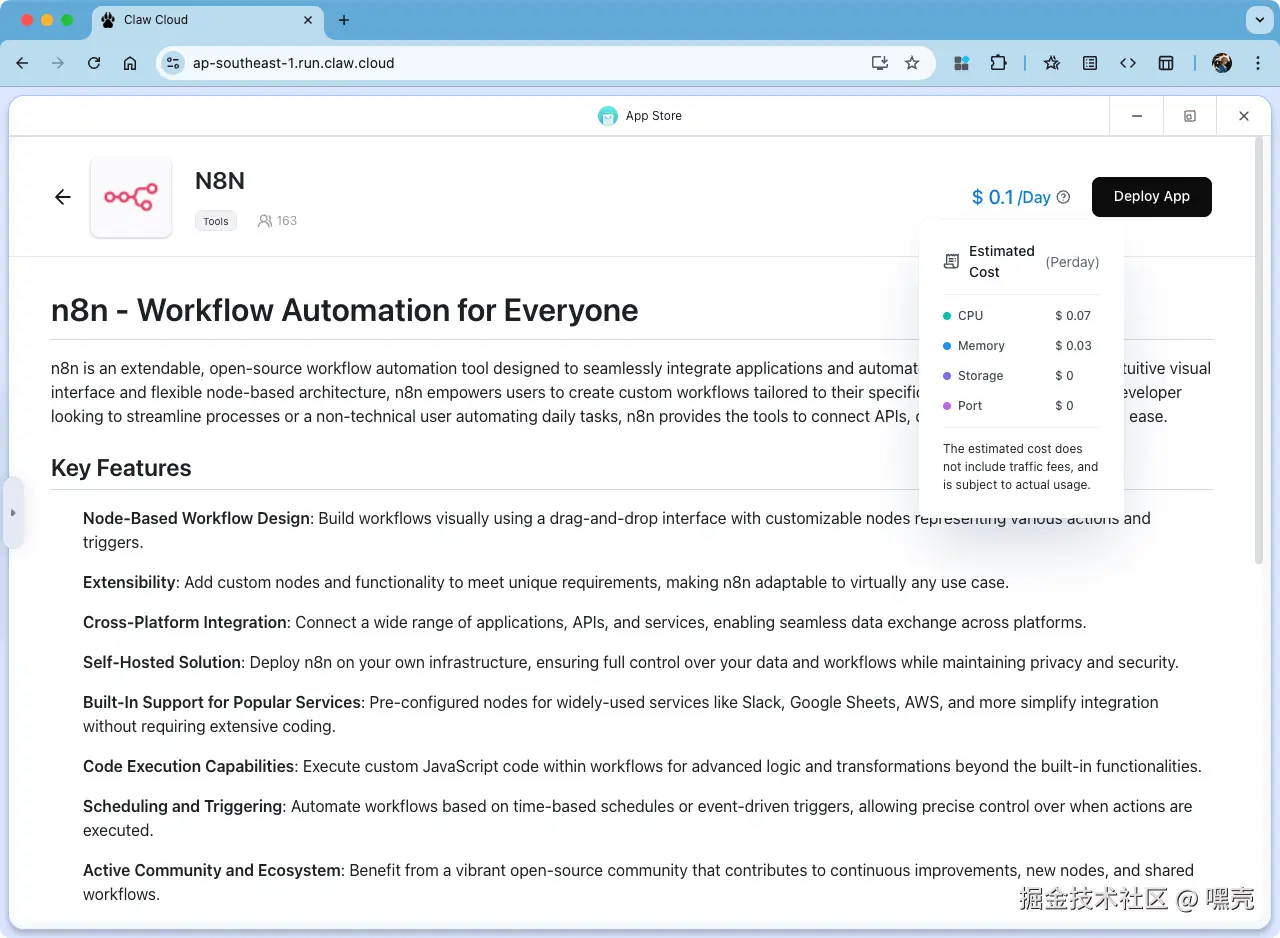Click the install app icon in address bar
The image size is (1280, 938).
[x=880, y=63]
